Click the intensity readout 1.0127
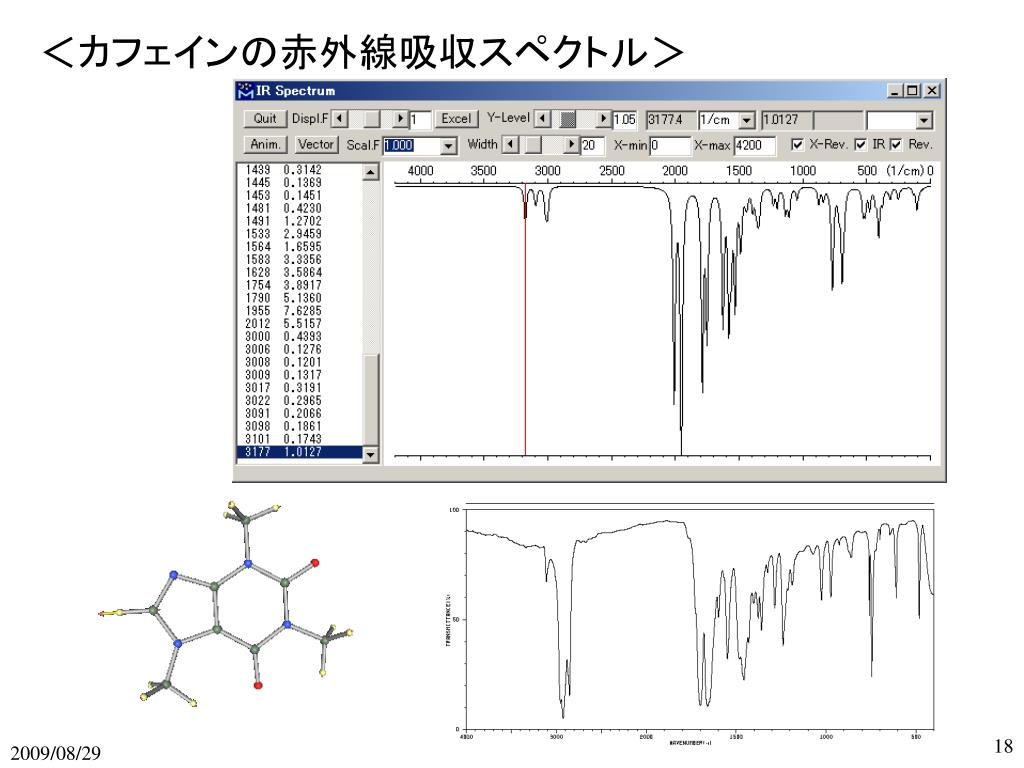The height and width of the screenshot is (768, 1024). pos(786,120)
